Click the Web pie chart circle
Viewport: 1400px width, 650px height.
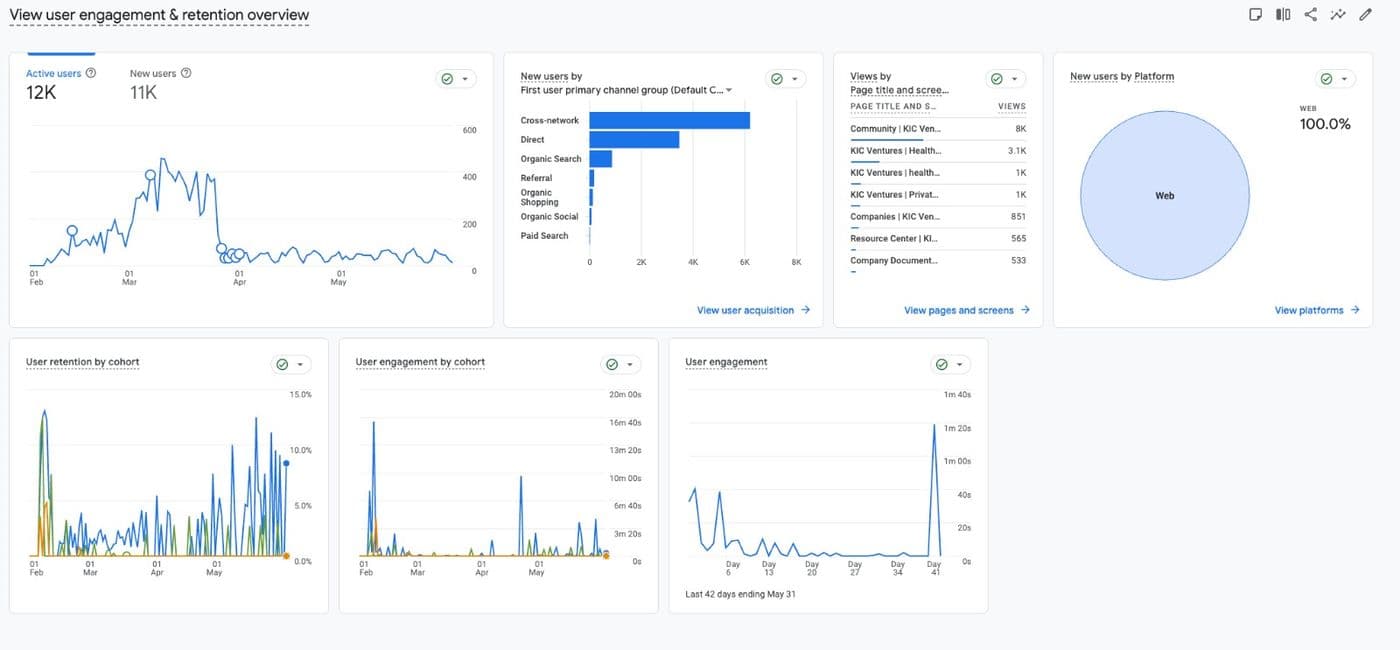1165,195
